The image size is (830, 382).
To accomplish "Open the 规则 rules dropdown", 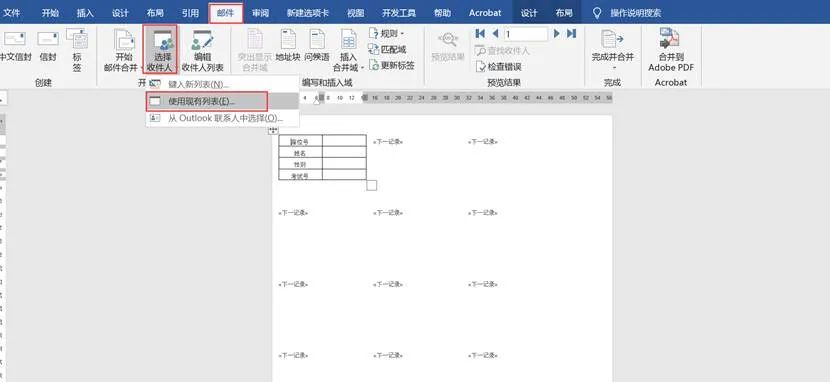I will pos(387,34).
